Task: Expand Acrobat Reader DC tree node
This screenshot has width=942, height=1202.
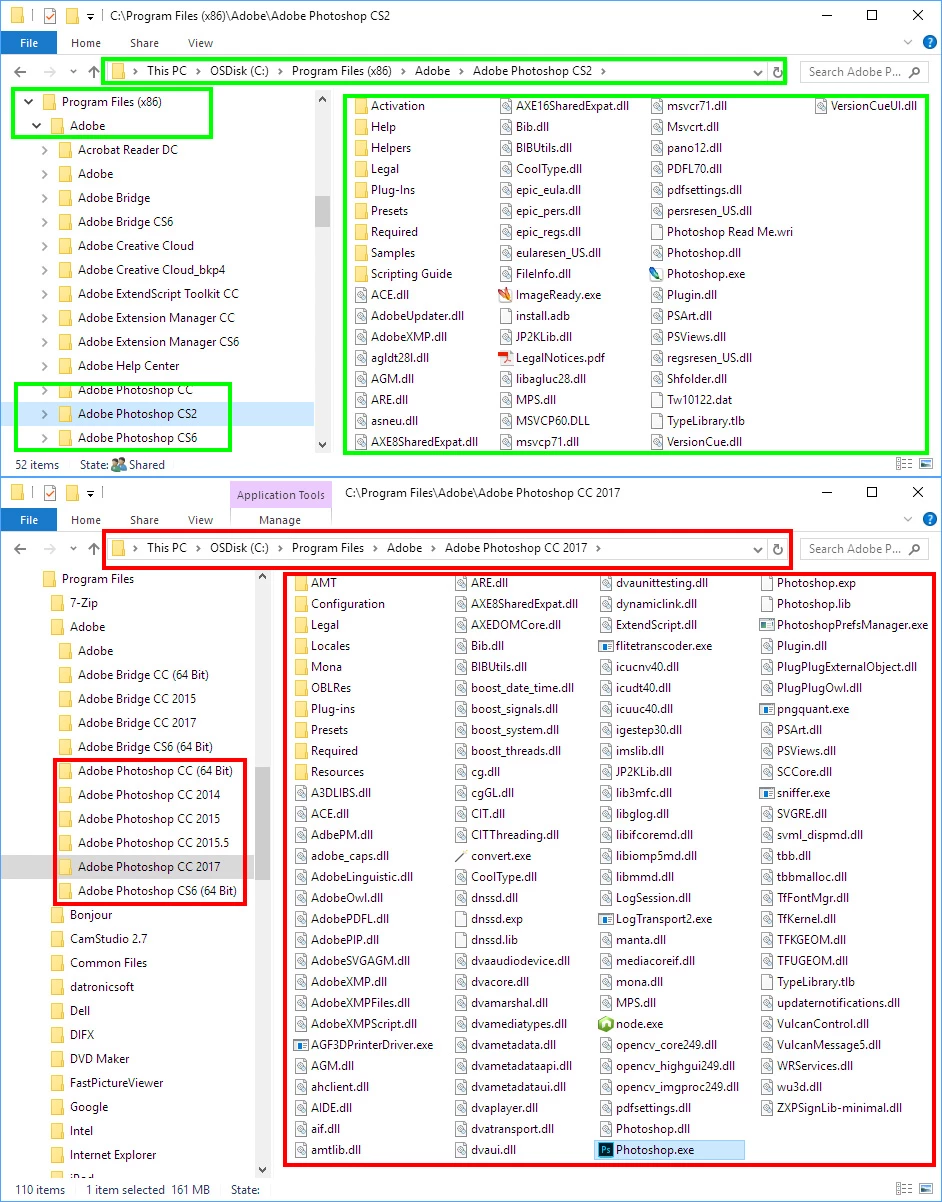Action: pyautogui.click(x=44, y=150)
